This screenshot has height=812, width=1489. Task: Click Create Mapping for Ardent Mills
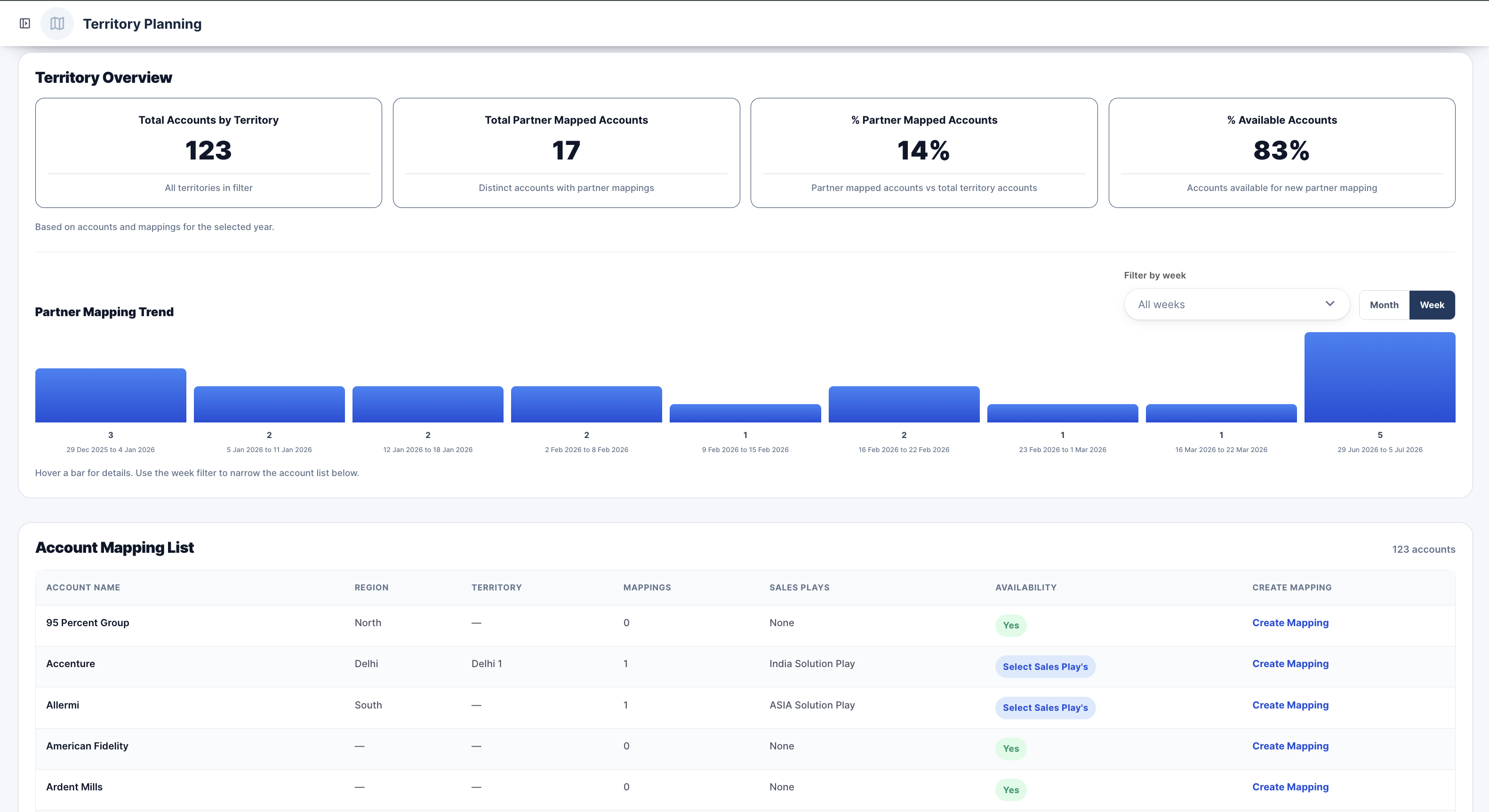click(x=1290, y=787)
